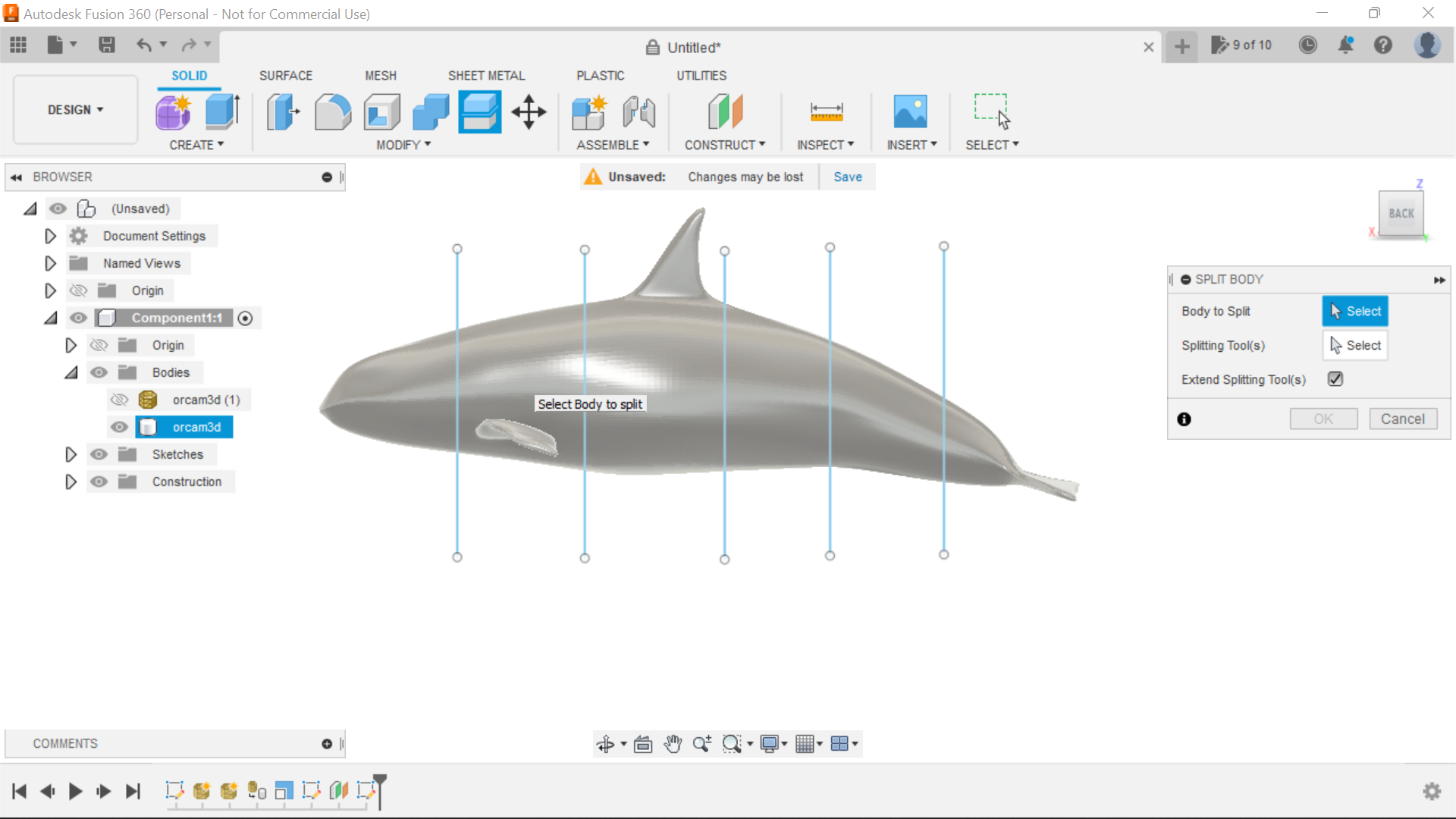
Task: Enable the Extend Splitting Tool(s) checkbox
Action: pyautogui.click(x=1335, y=379)
